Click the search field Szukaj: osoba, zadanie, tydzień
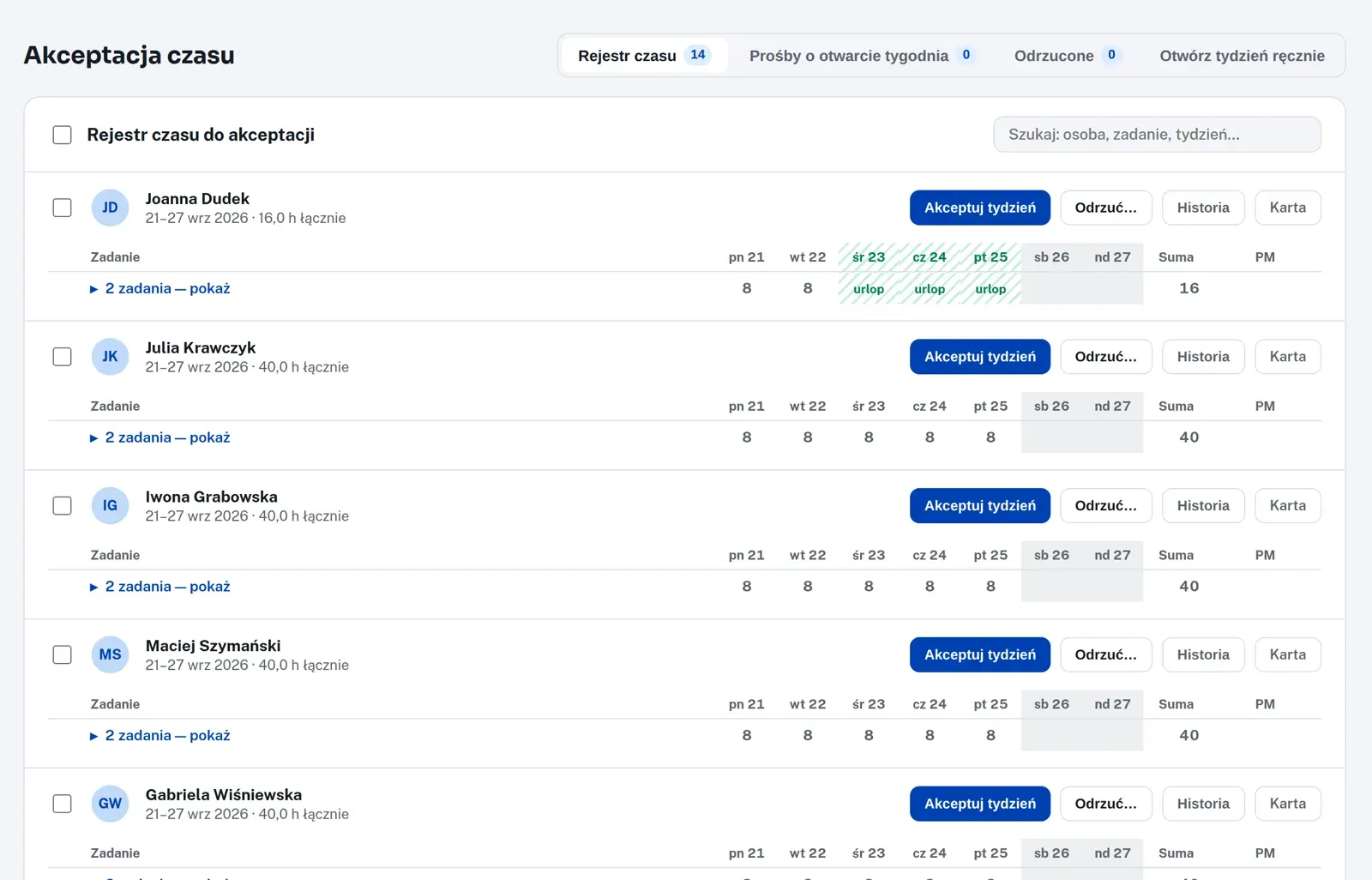 (x=1157, y=135)
